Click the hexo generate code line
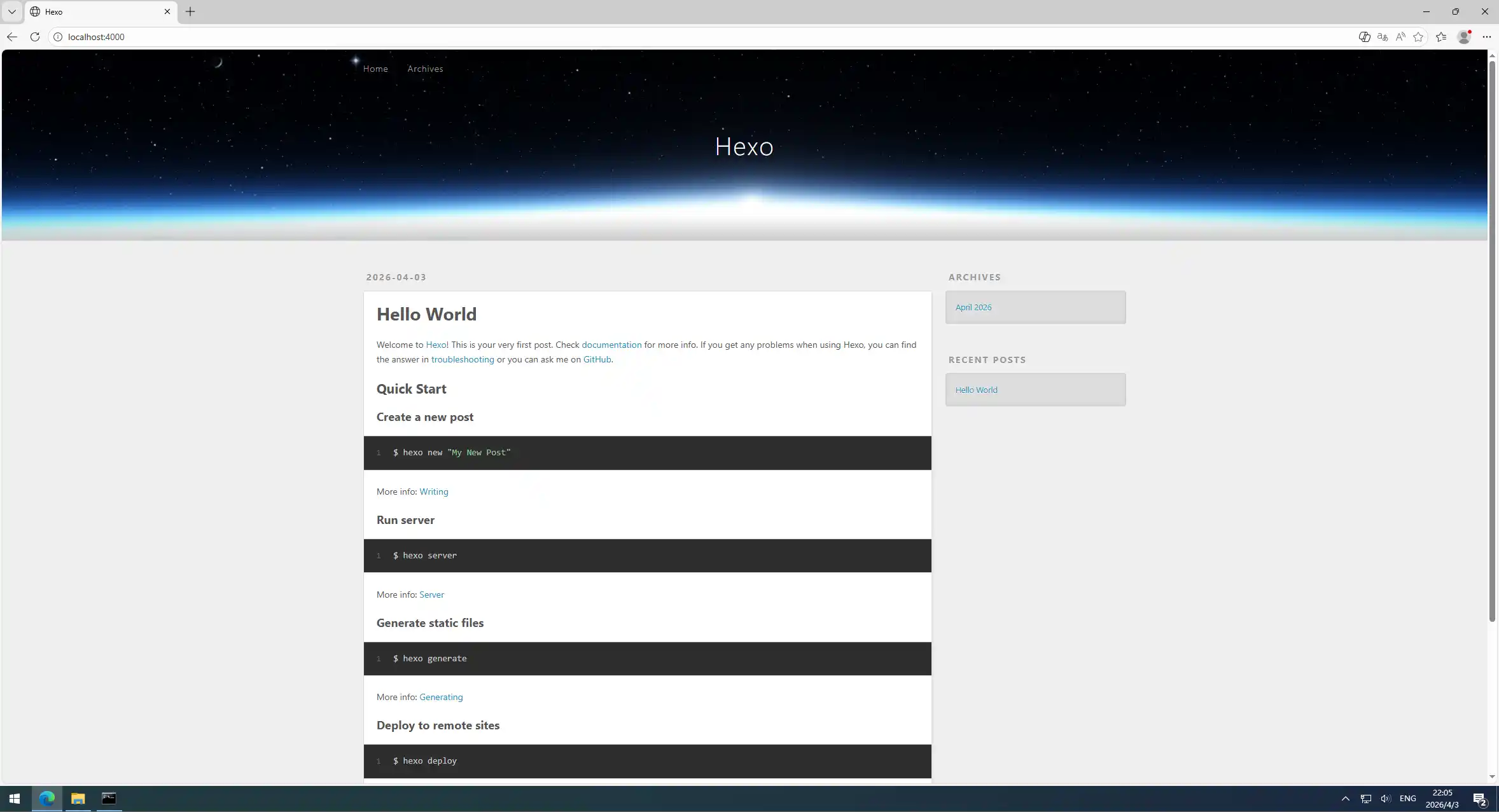The image size is (1499, 812). click(430, 659)
